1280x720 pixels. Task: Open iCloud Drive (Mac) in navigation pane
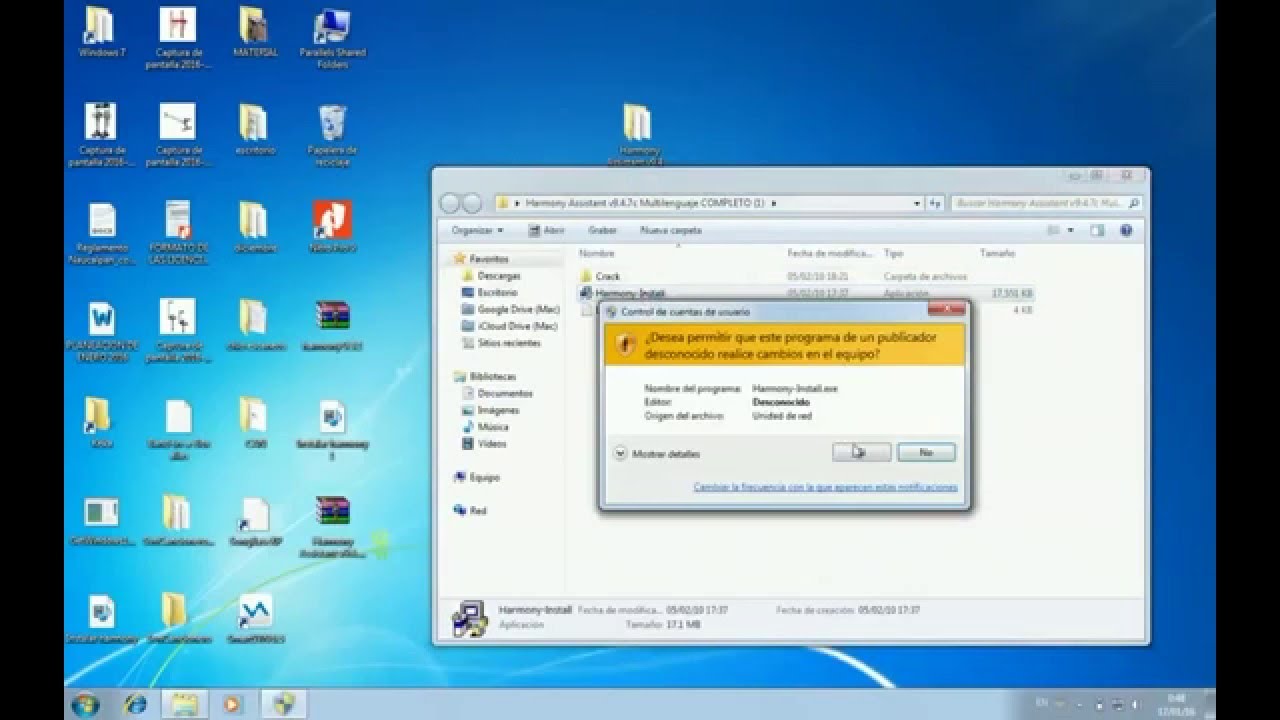tap(517, 326)
